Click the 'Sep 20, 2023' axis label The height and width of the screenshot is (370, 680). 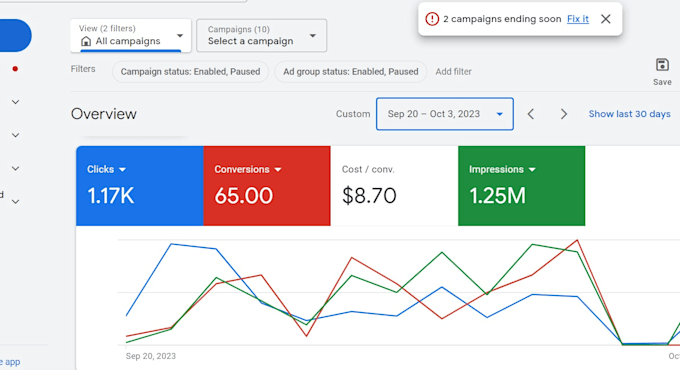(x=150, y=356)
